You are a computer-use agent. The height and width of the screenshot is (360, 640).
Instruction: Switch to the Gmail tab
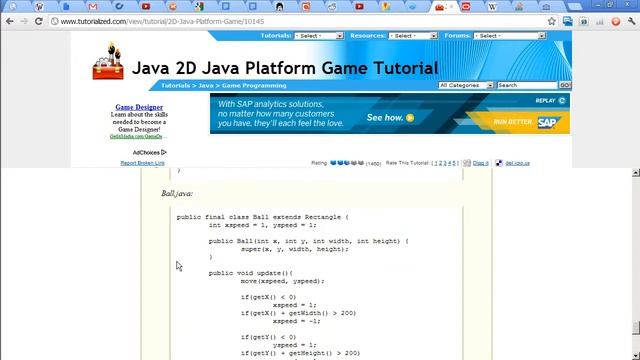click(x=93, y=7)
